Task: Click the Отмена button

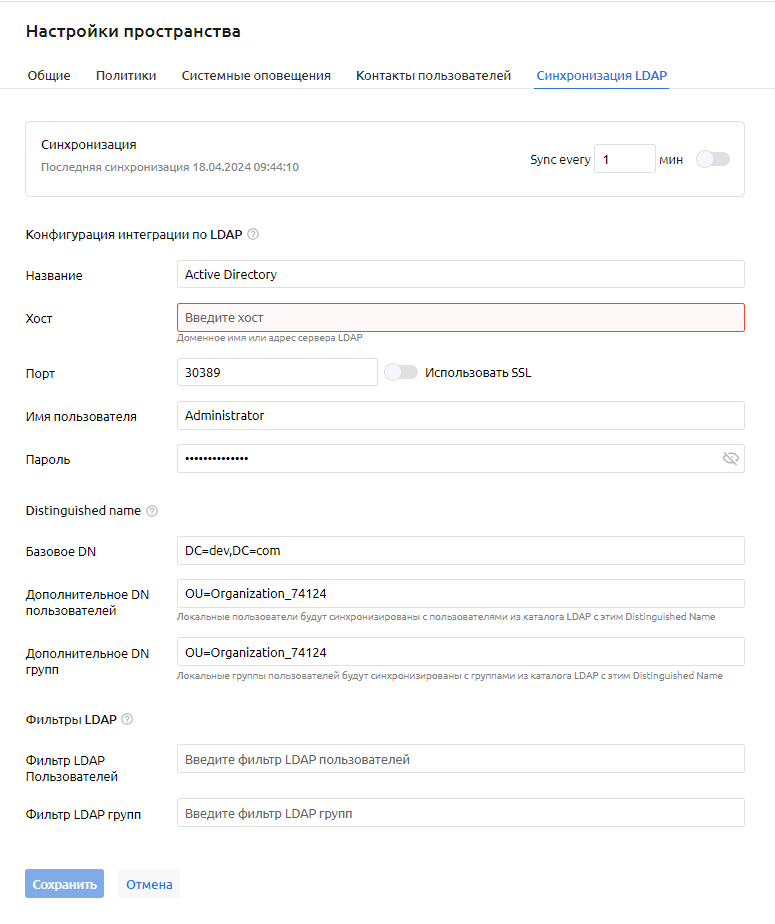Action: click(149, 884)
